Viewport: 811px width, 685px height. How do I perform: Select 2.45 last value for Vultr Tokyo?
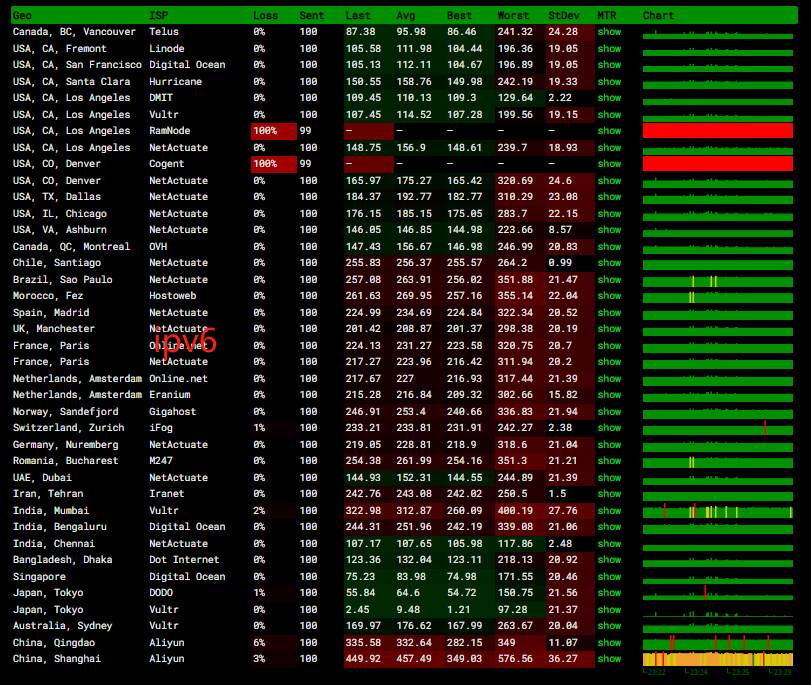coord(357,609)
